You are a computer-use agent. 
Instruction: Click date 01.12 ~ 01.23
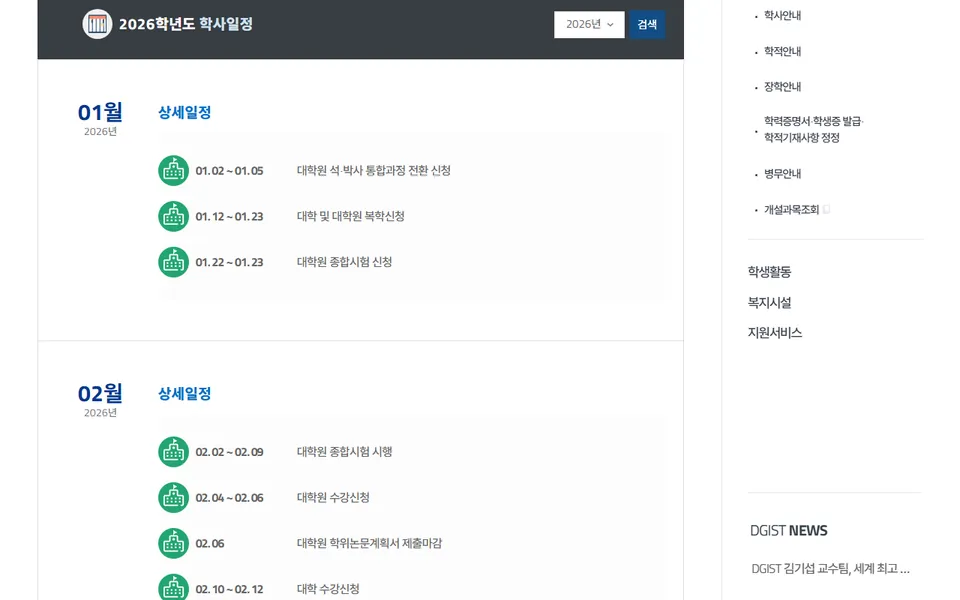(x=229, y=217)
